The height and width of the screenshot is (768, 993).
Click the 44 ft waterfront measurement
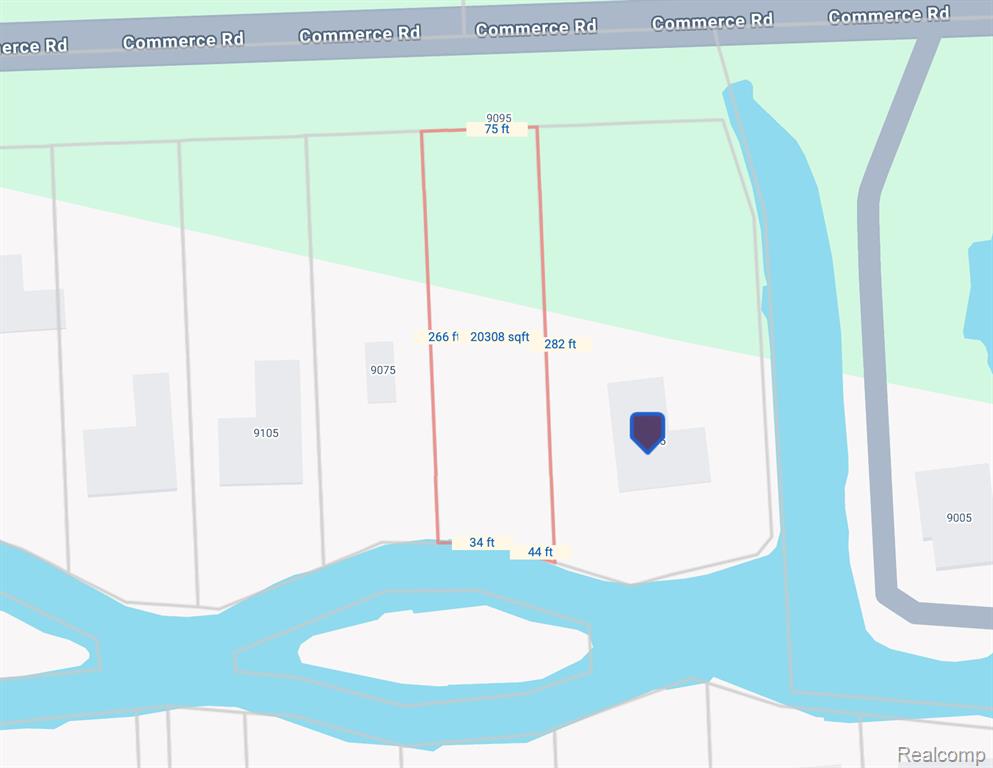tap(540, 552)
